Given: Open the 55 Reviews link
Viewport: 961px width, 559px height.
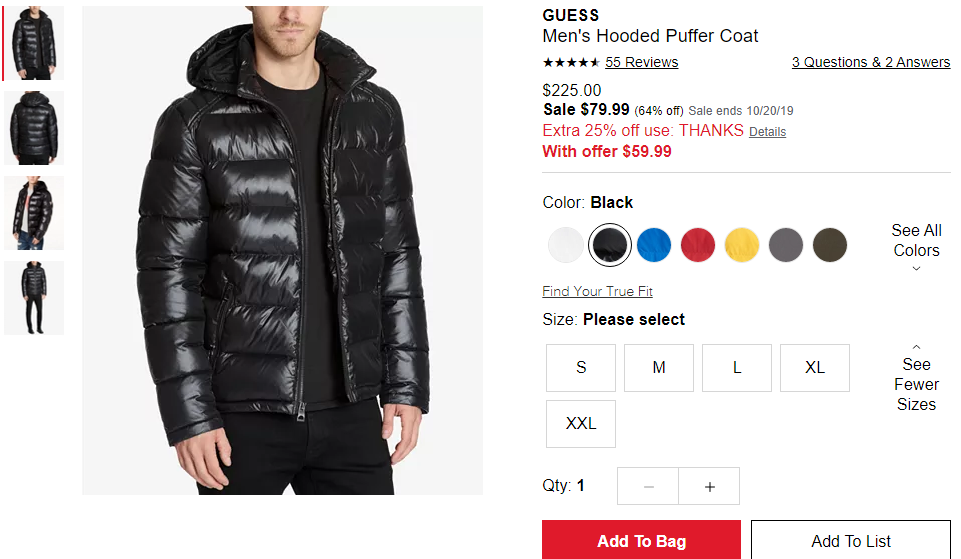Looking at the screenshot, I should [642, 63].
